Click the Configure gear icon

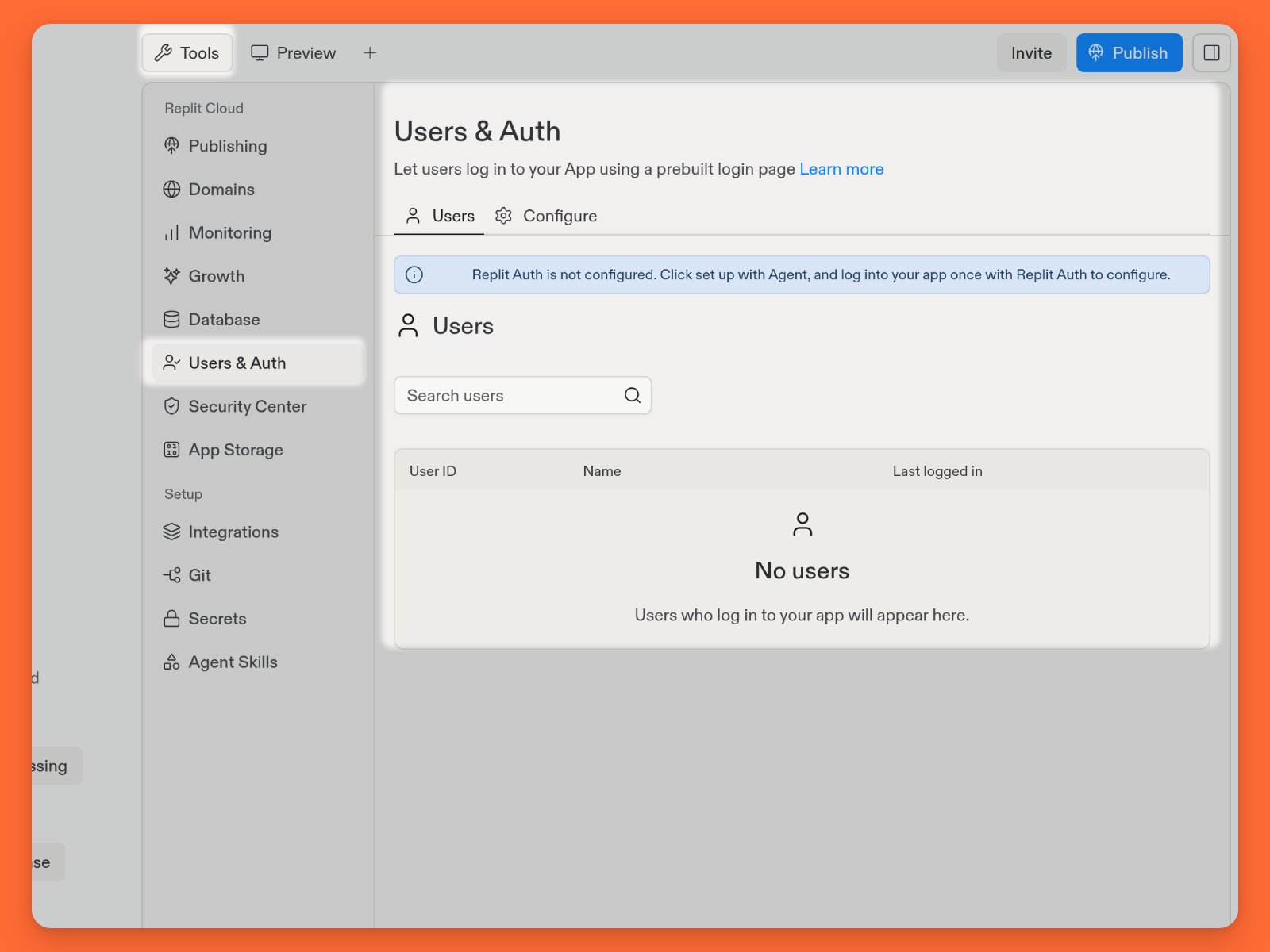(x=503, y=216)
